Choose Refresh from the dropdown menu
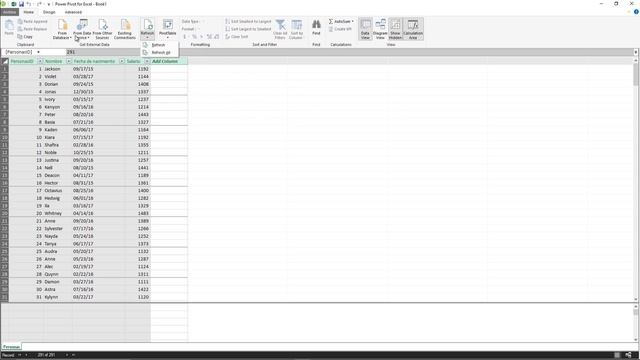The image size is (640, 360). (x=159, y=45)
